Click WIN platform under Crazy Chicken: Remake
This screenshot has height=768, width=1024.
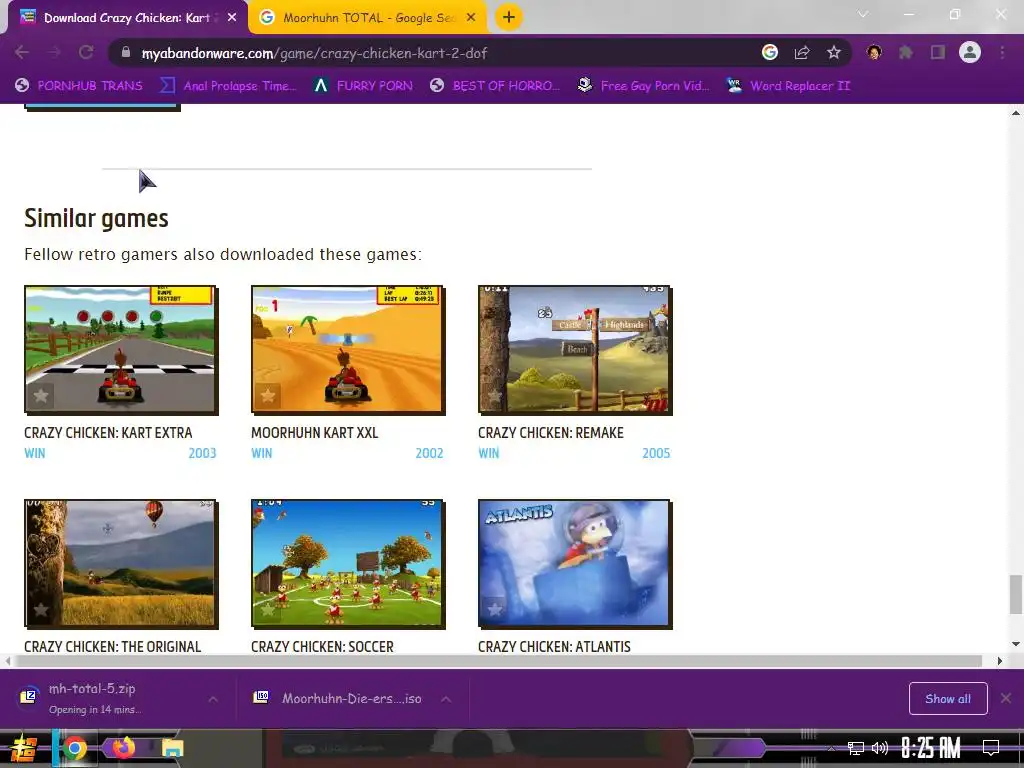488,453
